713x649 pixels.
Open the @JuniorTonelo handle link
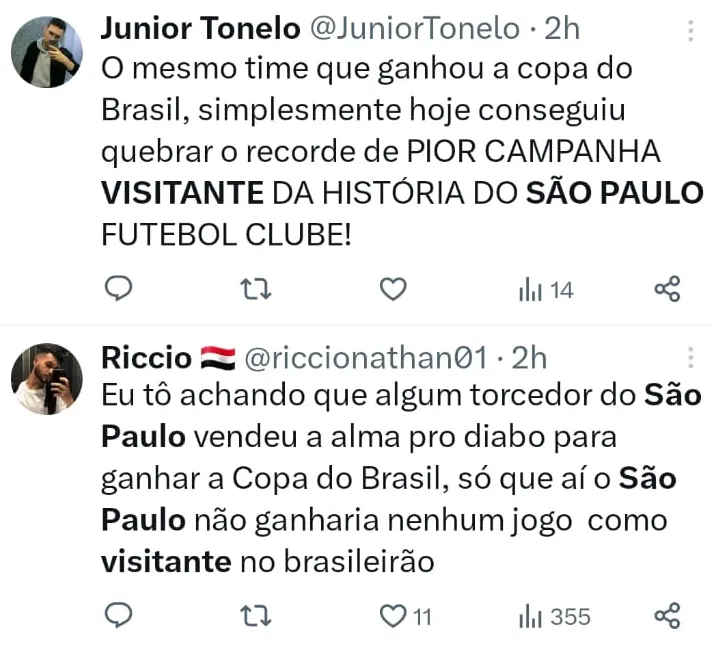click(x=414, y=29)
